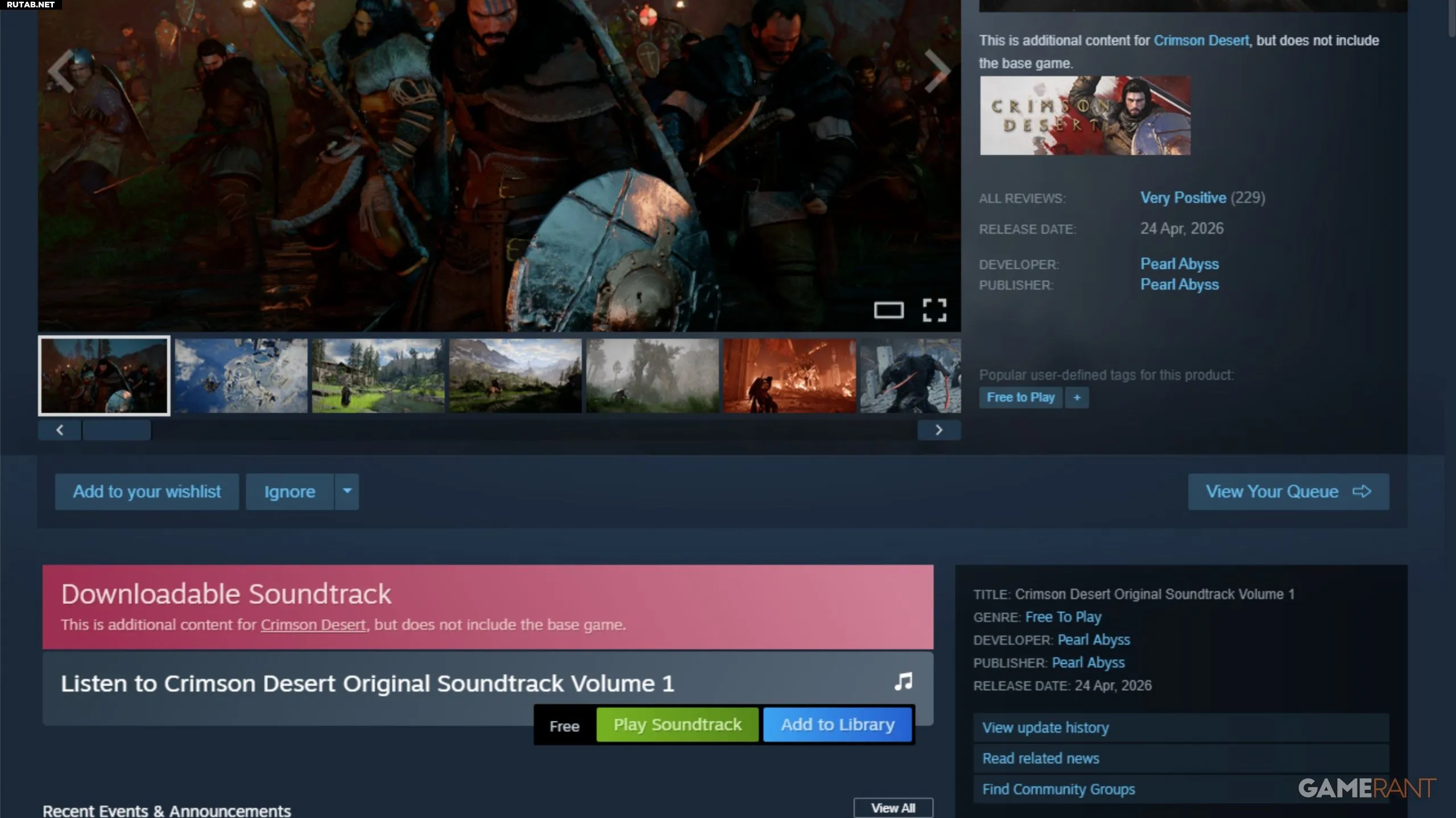
Task: Click the plus icon to add tag
Action: click(1077, 397)
